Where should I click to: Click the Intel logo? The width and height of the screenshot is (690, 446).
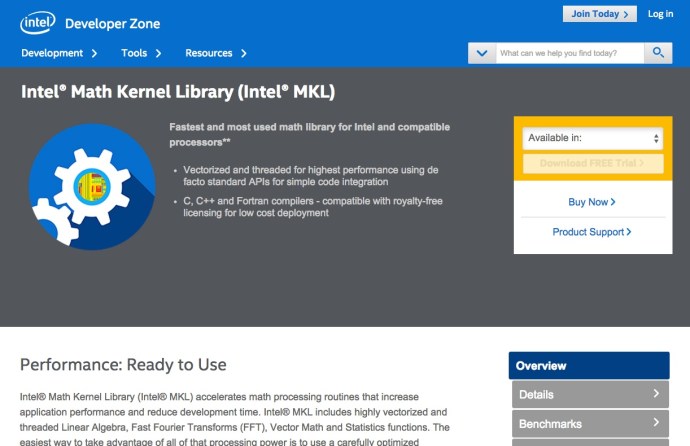pyautogui.click(x=38, y=22)
